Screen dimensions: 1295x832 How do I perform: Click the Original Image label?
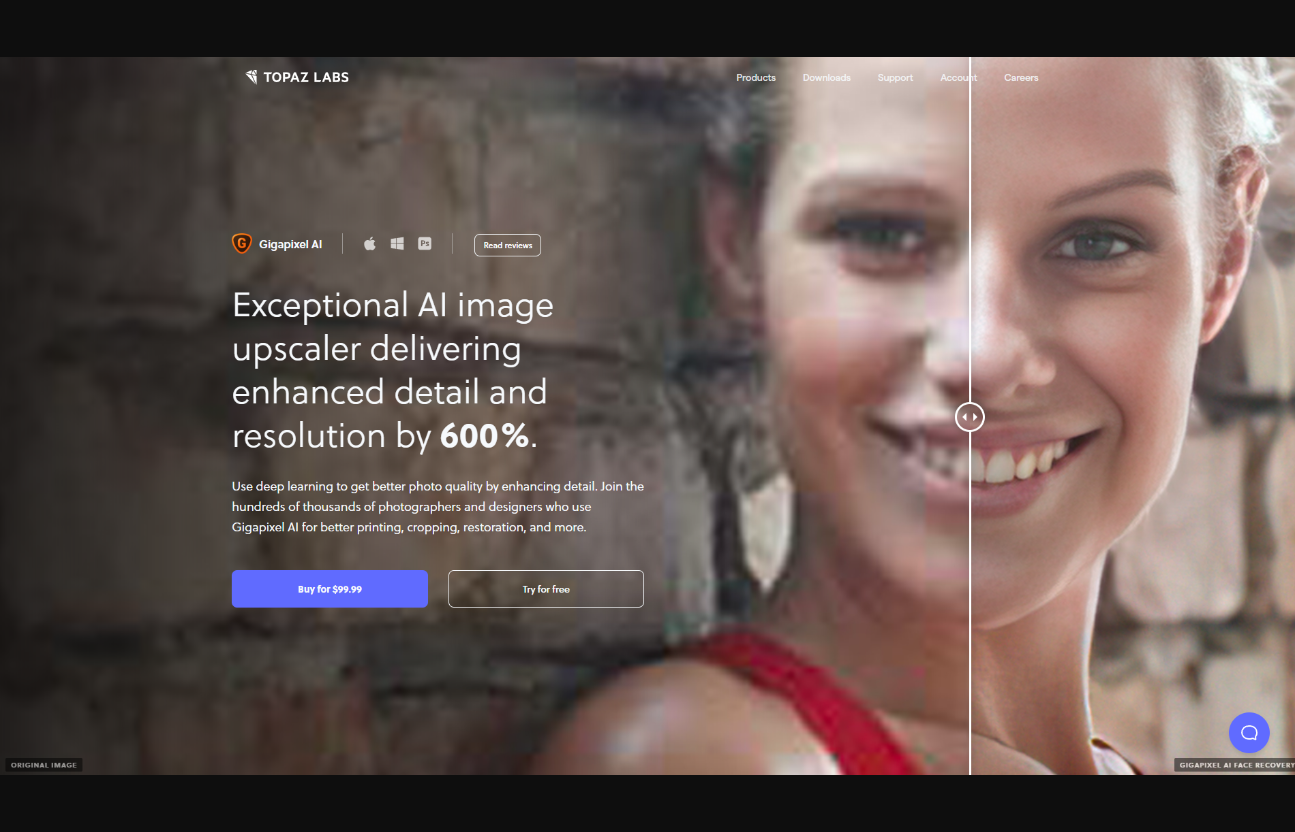click(x=43, y=765)
